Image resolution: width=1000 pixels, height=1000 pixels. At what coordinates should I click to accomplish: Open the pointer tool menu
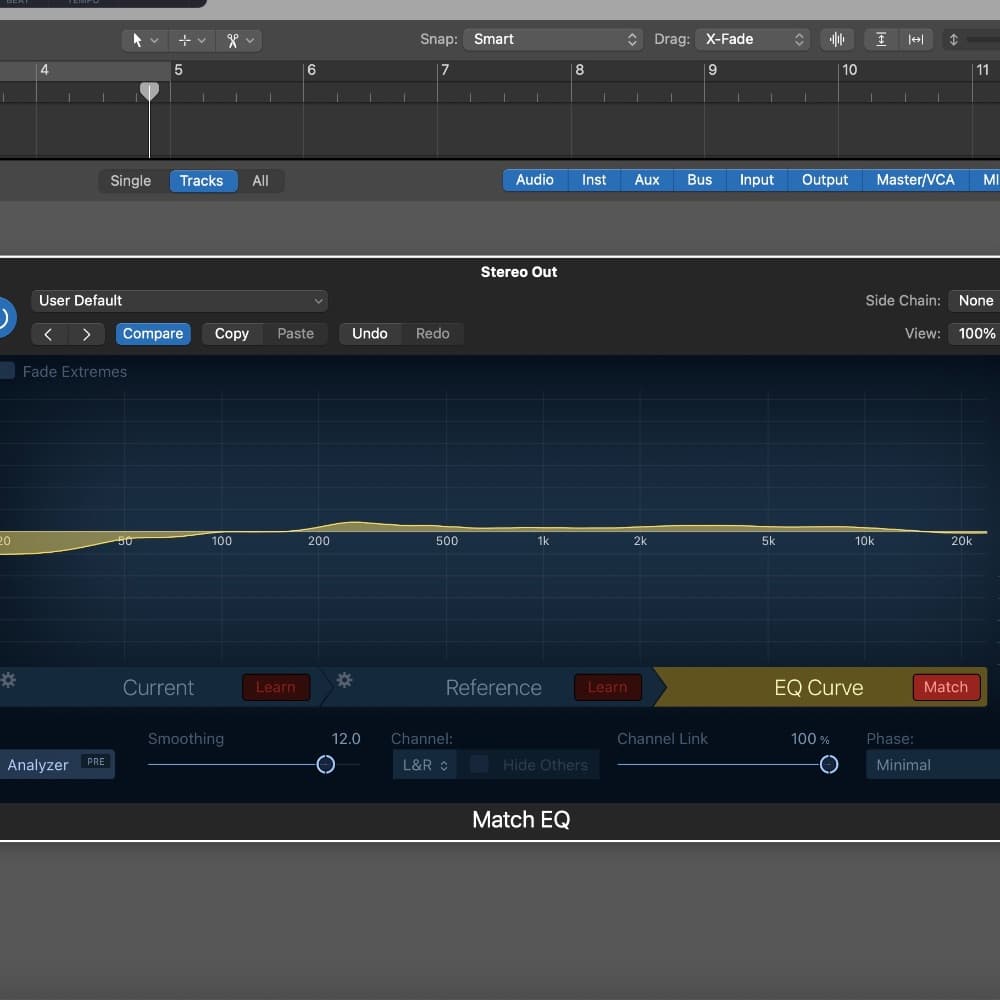(145, 40)
